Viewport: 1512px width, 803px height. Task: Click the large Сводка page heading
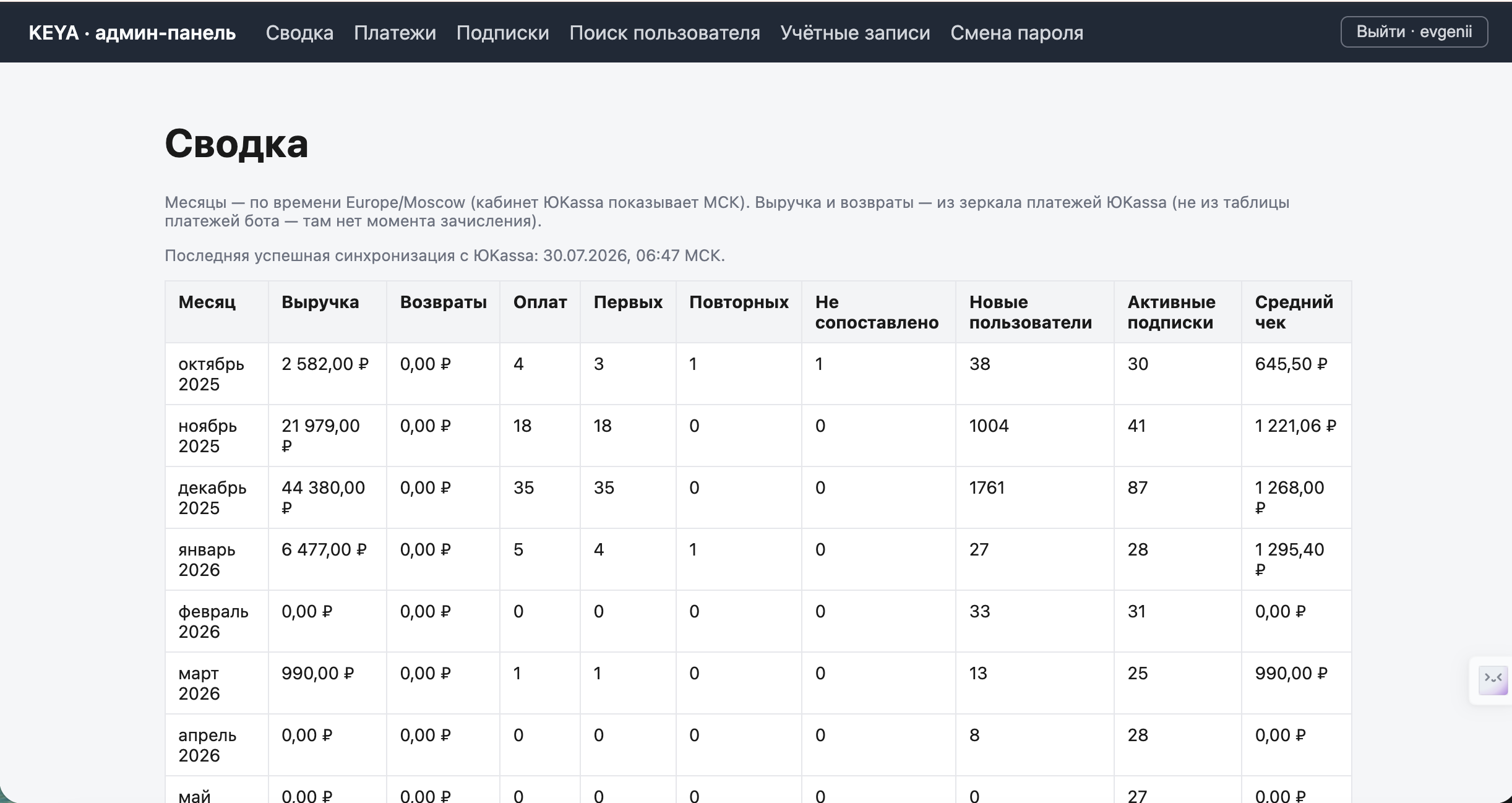click(236, 144)
